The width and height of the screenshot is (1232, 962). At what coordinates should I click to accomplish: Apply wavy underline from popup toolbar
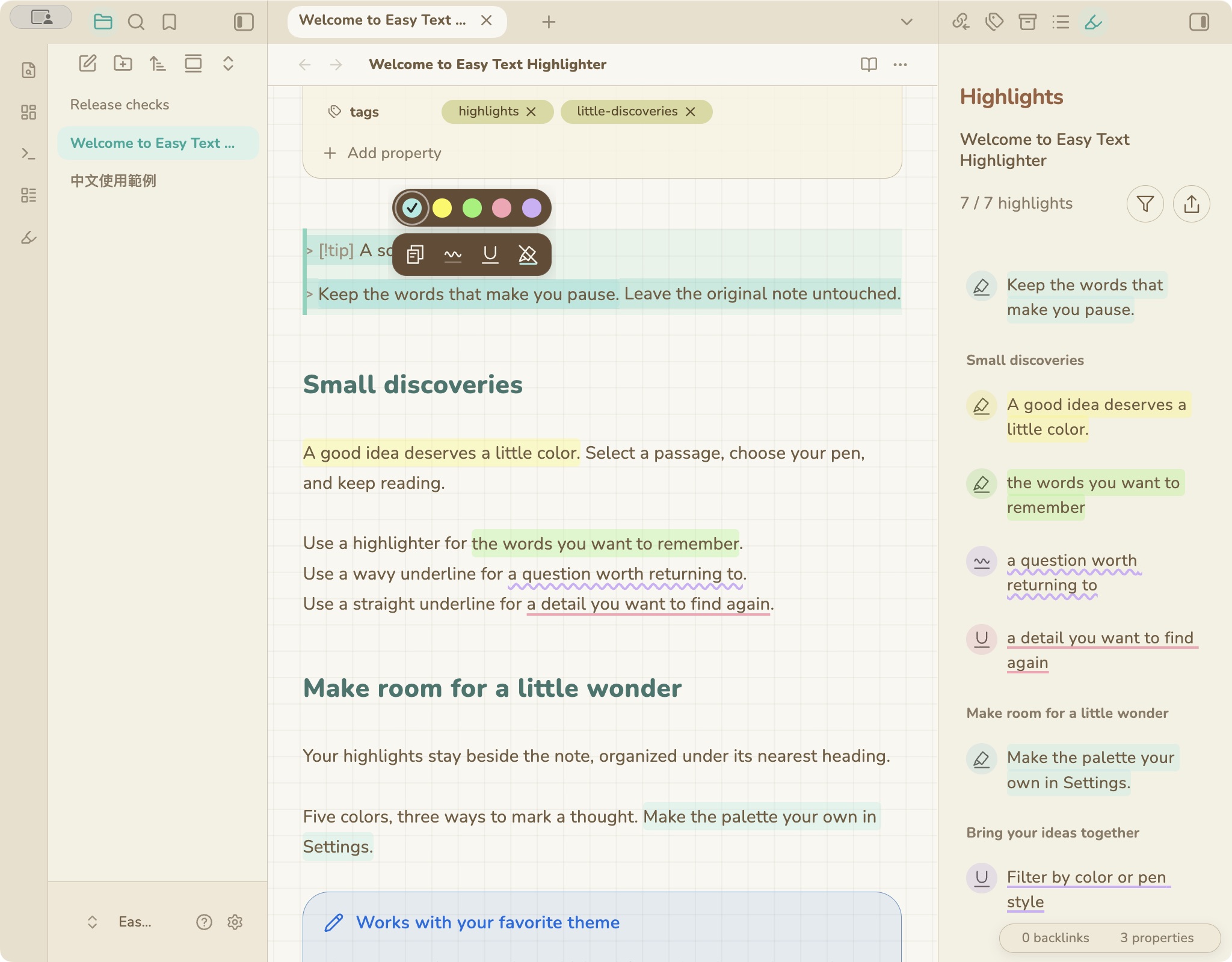coord(453,255)
